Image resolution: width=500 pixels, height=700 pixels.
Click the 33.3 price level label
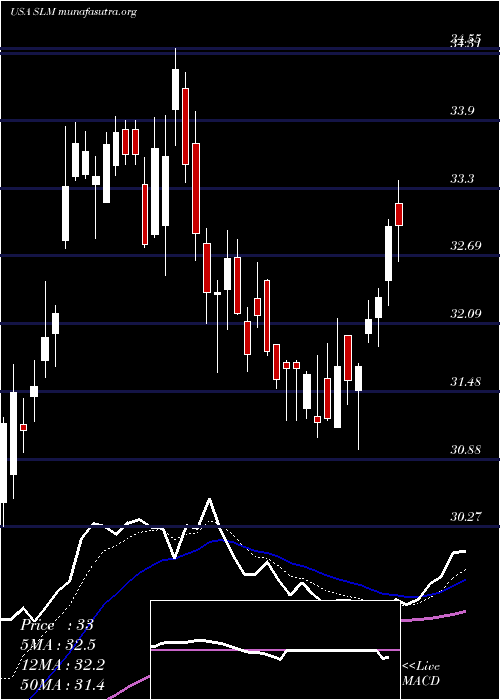point(462,179)
